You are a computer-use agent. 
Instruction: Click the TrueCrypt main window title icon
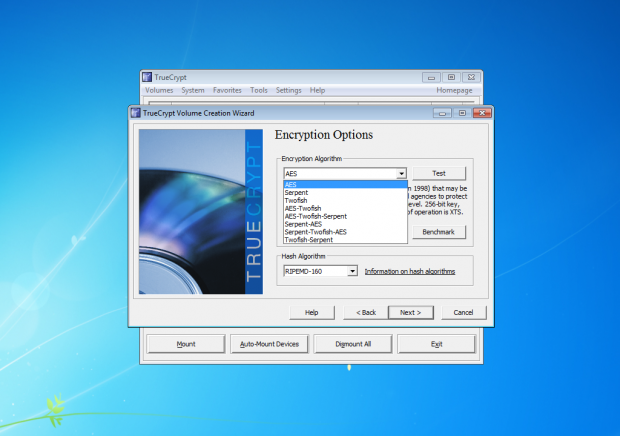tap(147, 77)
